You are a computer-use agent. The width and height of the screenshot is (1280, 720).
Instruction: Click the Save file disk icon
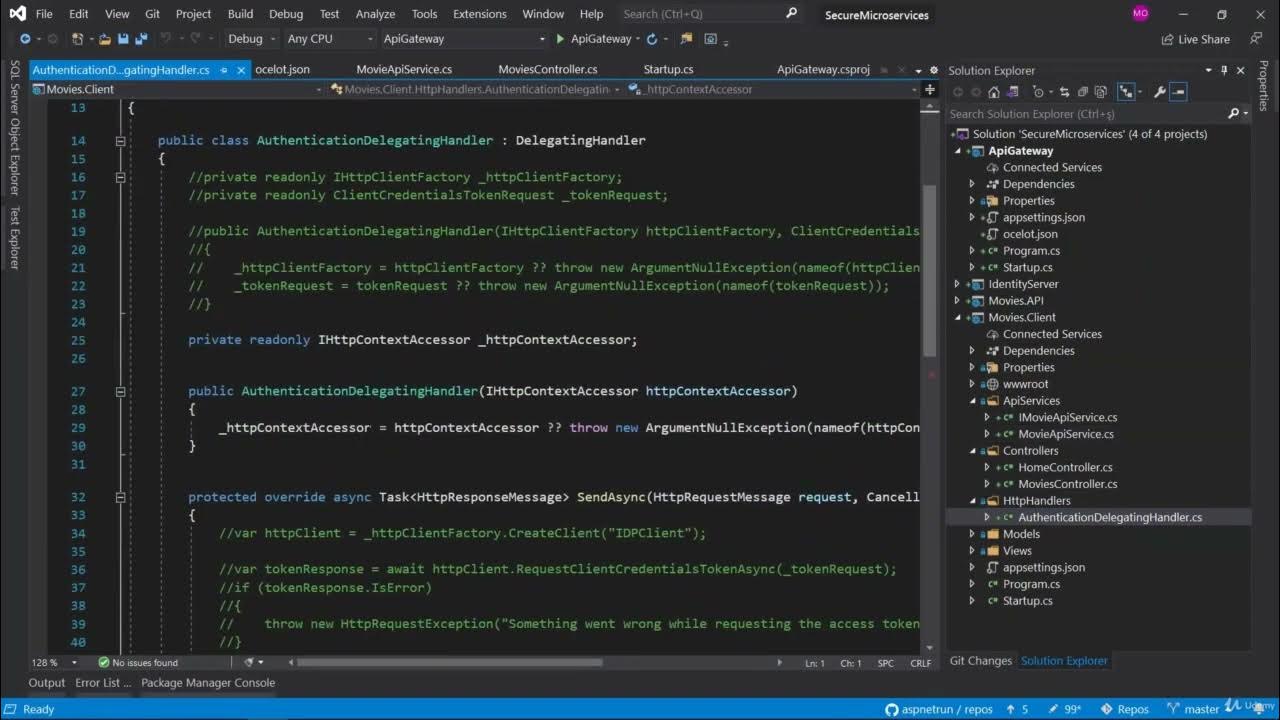(x=123, y=39)
